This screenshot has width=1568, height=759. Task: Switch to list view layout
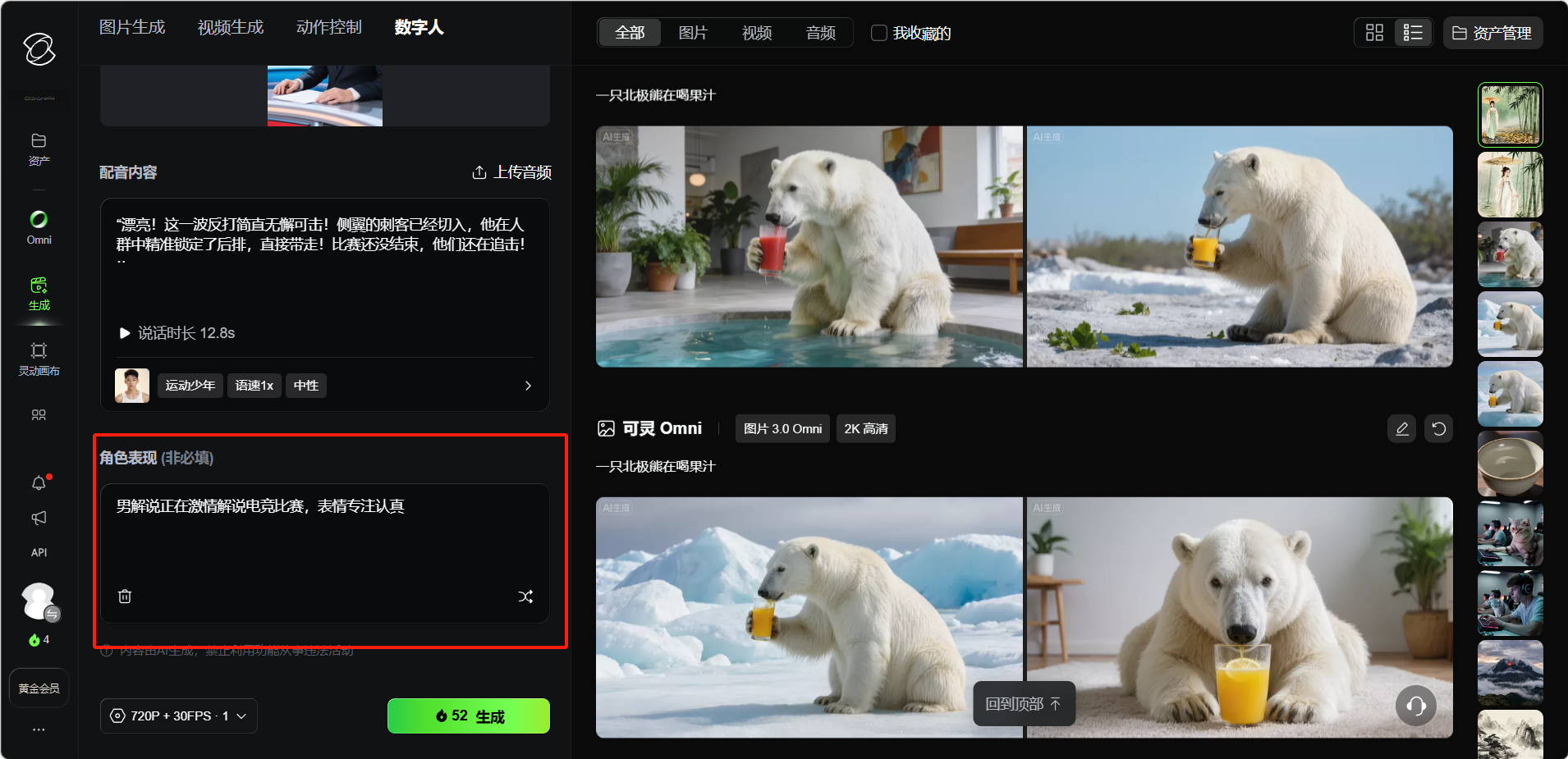pyautogui.click(x=1413, y=33)
